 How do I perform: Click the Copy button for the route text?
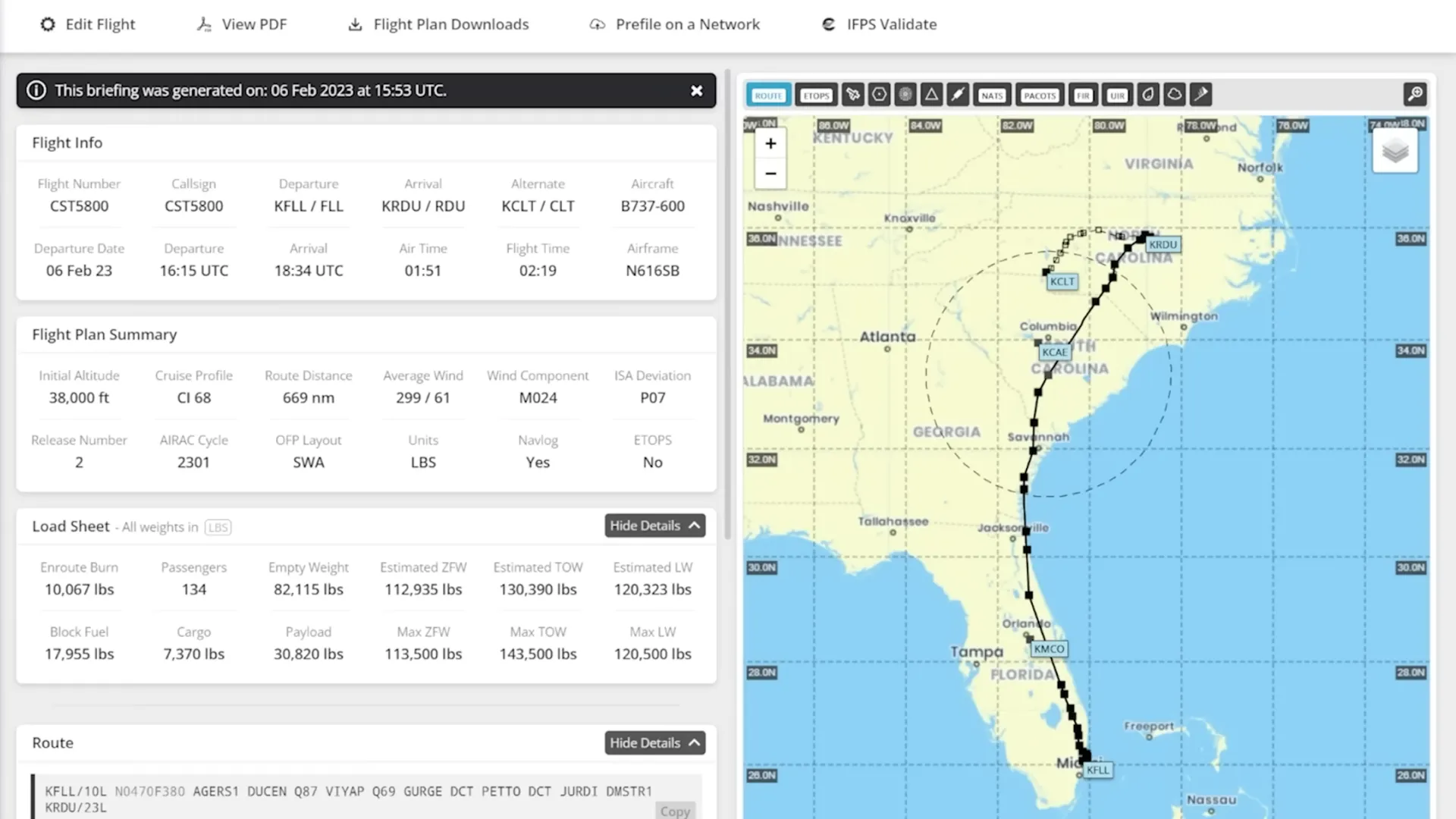point(674,810)
